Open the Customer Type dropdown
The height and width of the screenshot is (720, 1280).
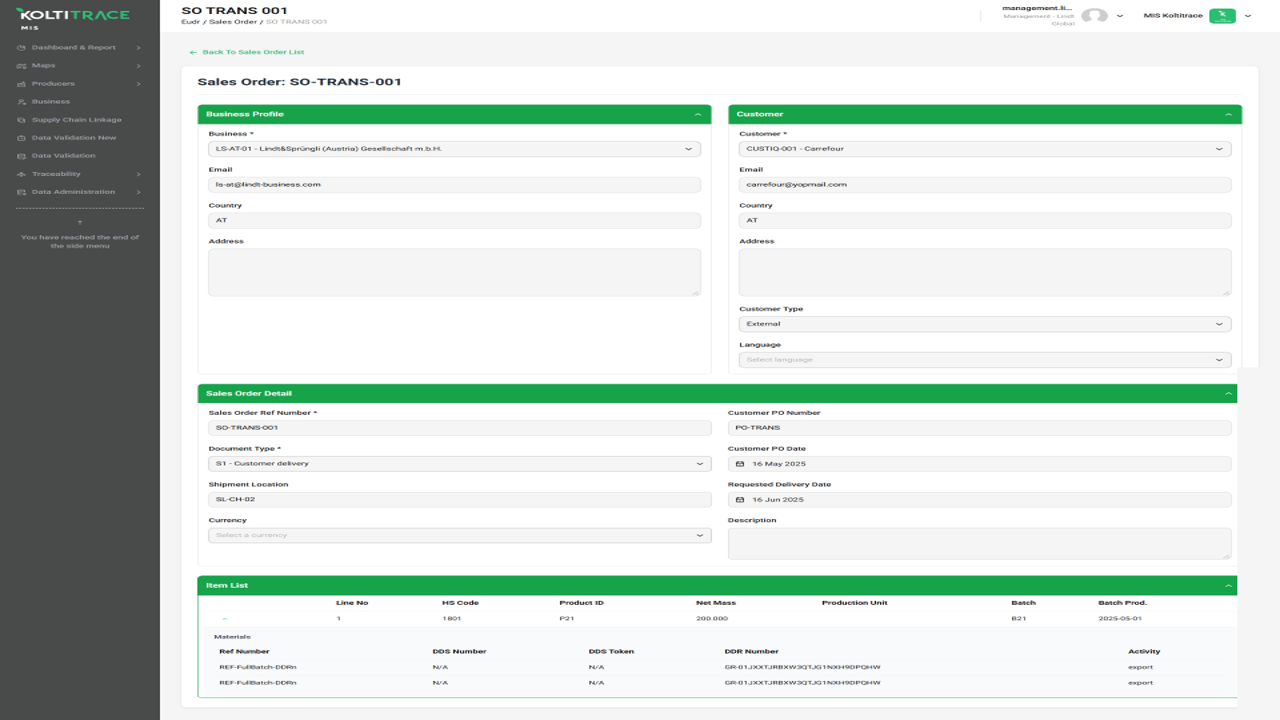[x=985, y=324]
